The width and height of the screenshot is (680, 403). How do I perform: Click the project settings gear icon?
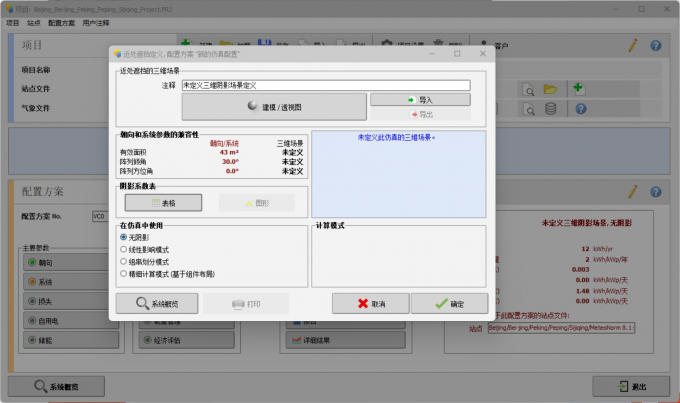(x=387, y=43)
